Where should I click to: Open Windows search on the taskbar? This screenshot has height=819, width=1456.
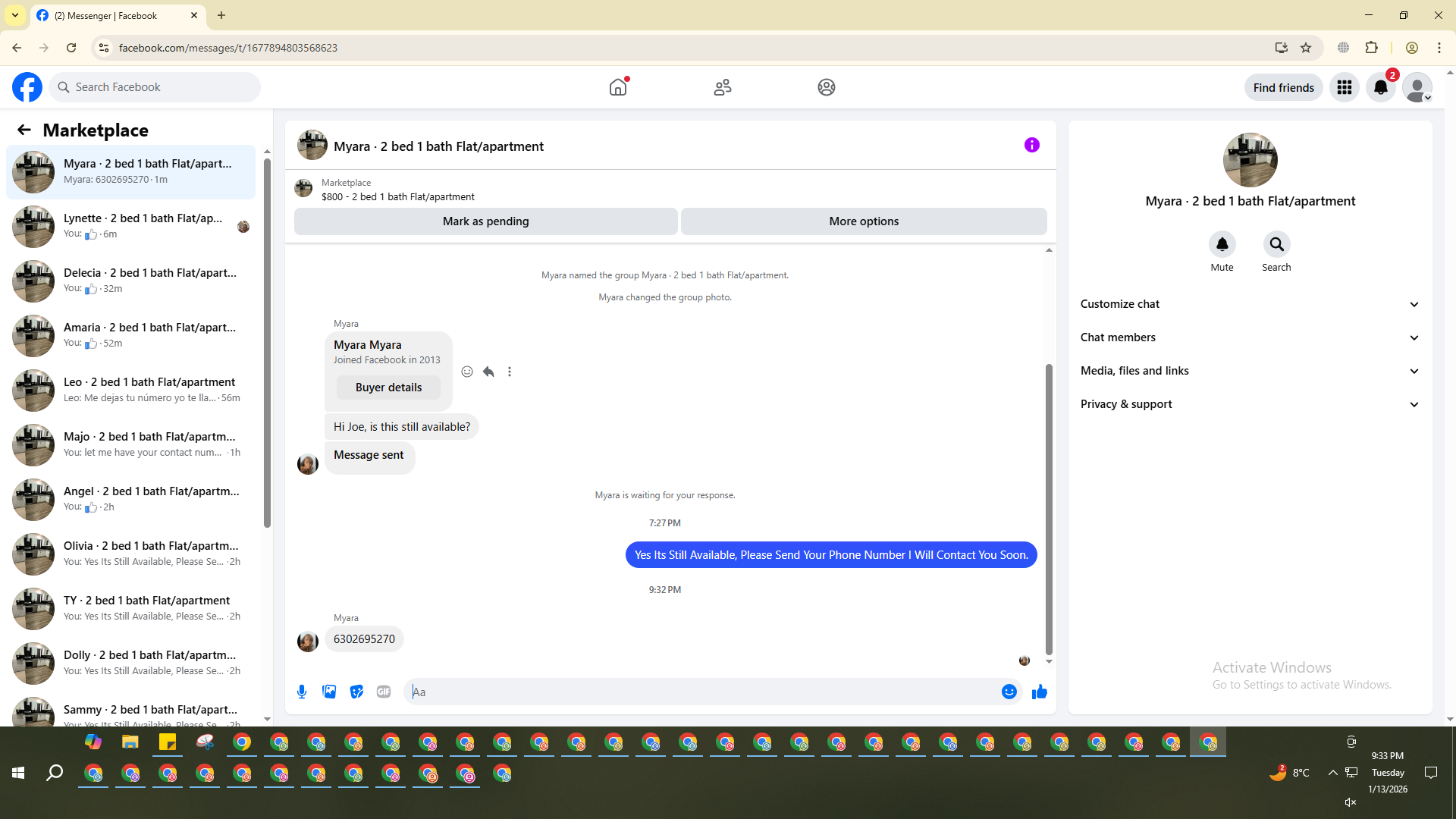[x=55, y=773]
